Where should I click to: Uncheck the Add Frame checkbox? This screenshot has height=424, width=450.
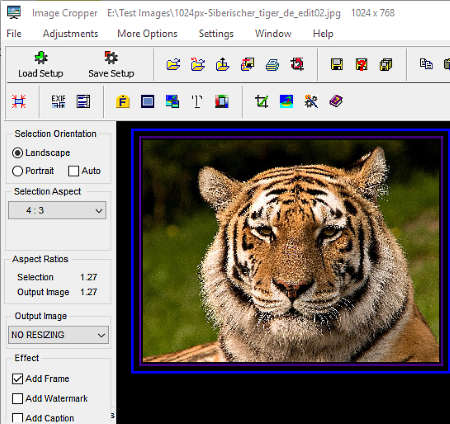click(17, 379)
